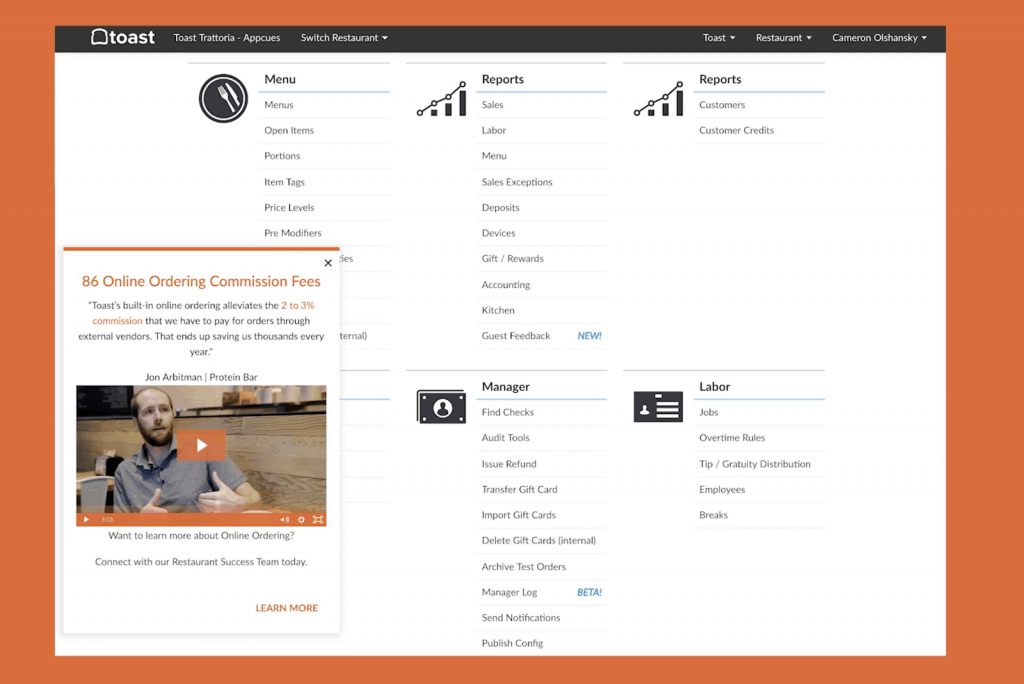
Task: Open Cameron Olshansky user dropdown
Action: [x=879, y=38]
